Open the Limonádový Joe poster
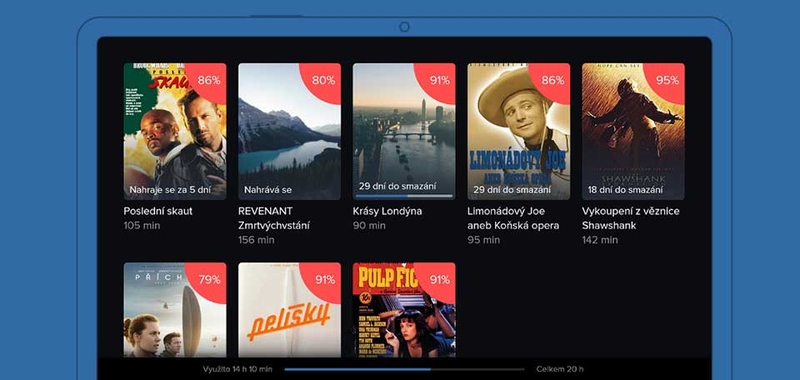Viewport: 800px width, 380px height. 518,131
